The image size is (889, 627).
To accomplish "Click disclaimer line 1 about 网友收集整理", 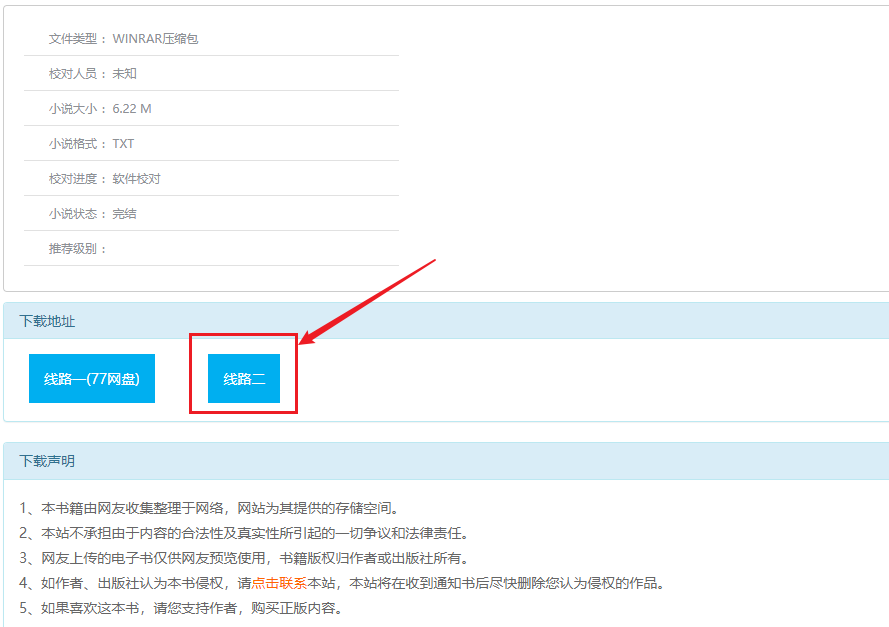I will [x=214, y=508].
